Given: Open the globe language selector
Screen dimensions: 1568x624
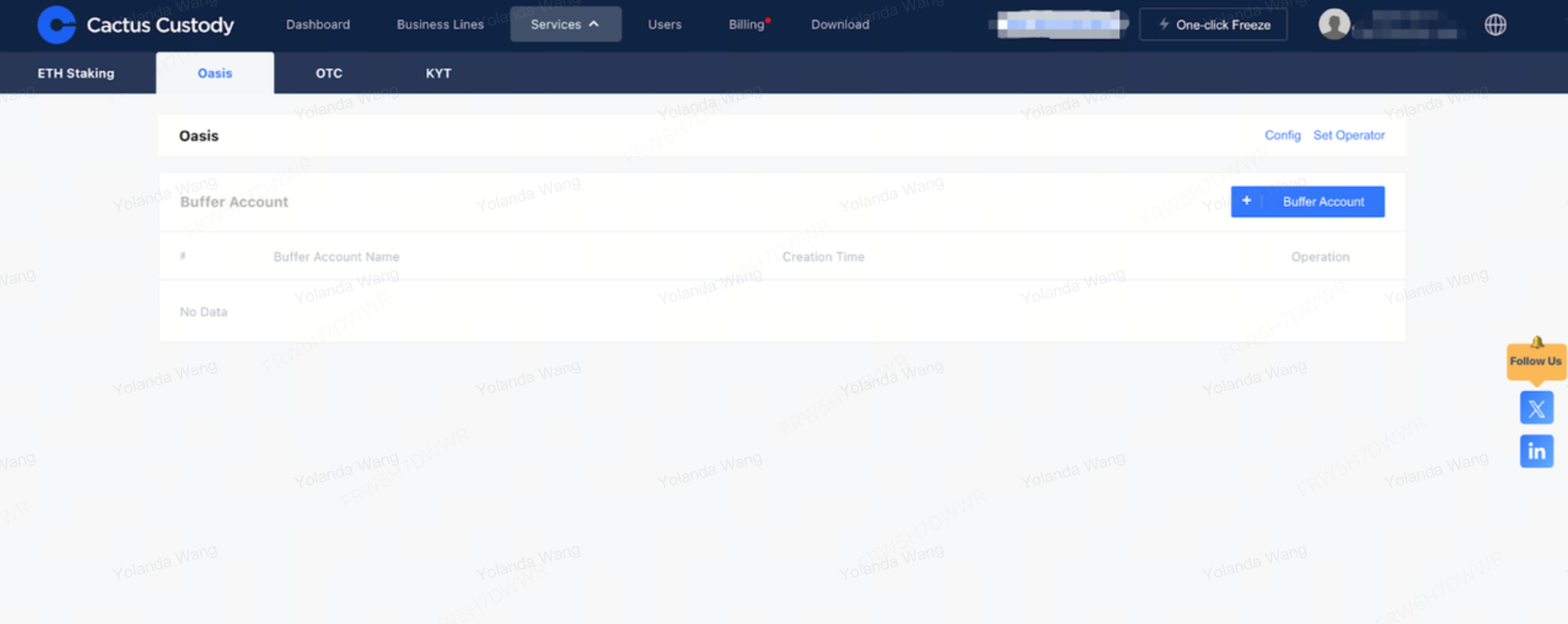Looking at the screenshot, I should coord(1495,25).
